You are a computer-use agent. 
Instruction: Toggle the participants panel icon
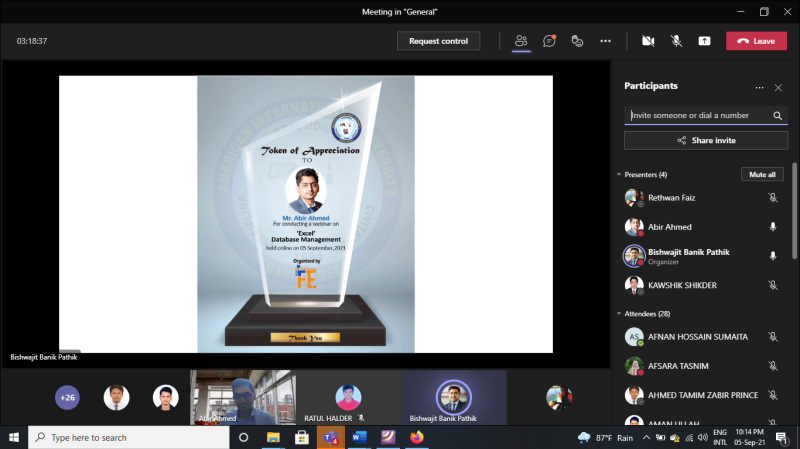pyautogui.click(x=521, y=41)
